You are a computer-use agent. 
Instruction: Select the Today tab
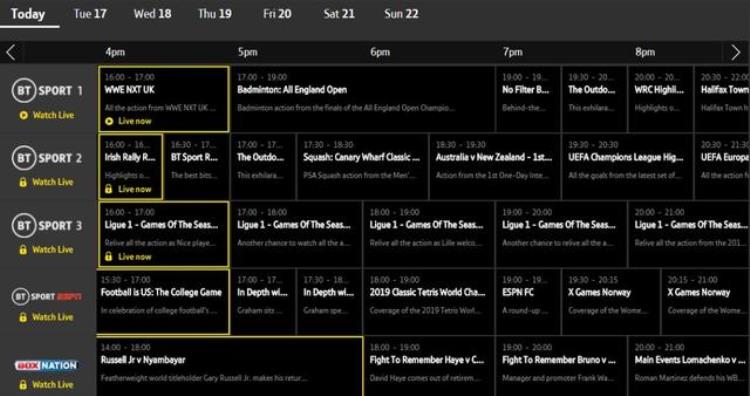click(x=28, y=14)
